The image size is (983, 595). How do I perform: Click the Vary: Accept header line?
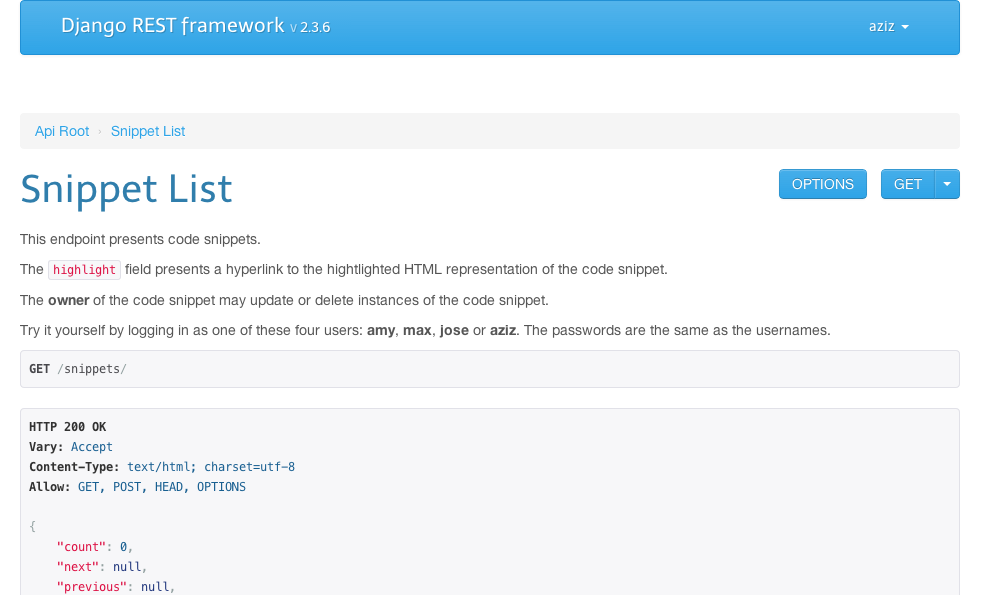[71, 447]
